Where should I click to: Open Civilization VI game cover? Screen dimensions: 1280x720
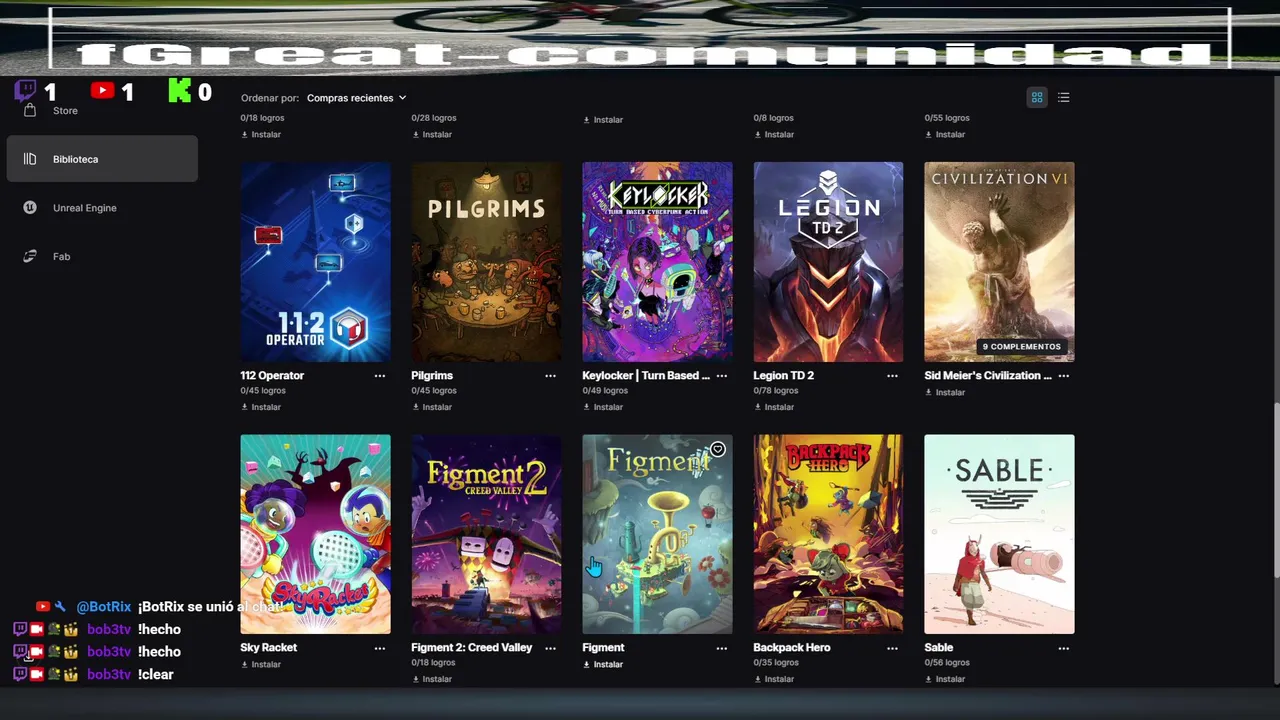point(999,262)
